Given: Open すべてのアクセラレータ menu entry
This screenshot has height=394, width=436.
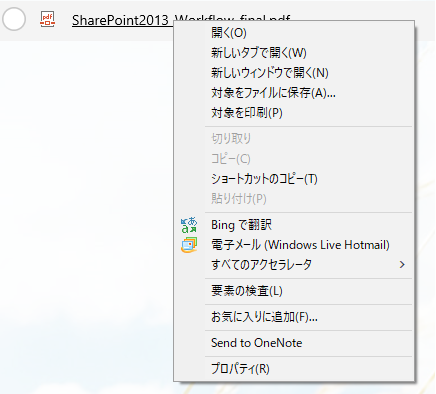Looking at the screenshot, I should point(293,265).
